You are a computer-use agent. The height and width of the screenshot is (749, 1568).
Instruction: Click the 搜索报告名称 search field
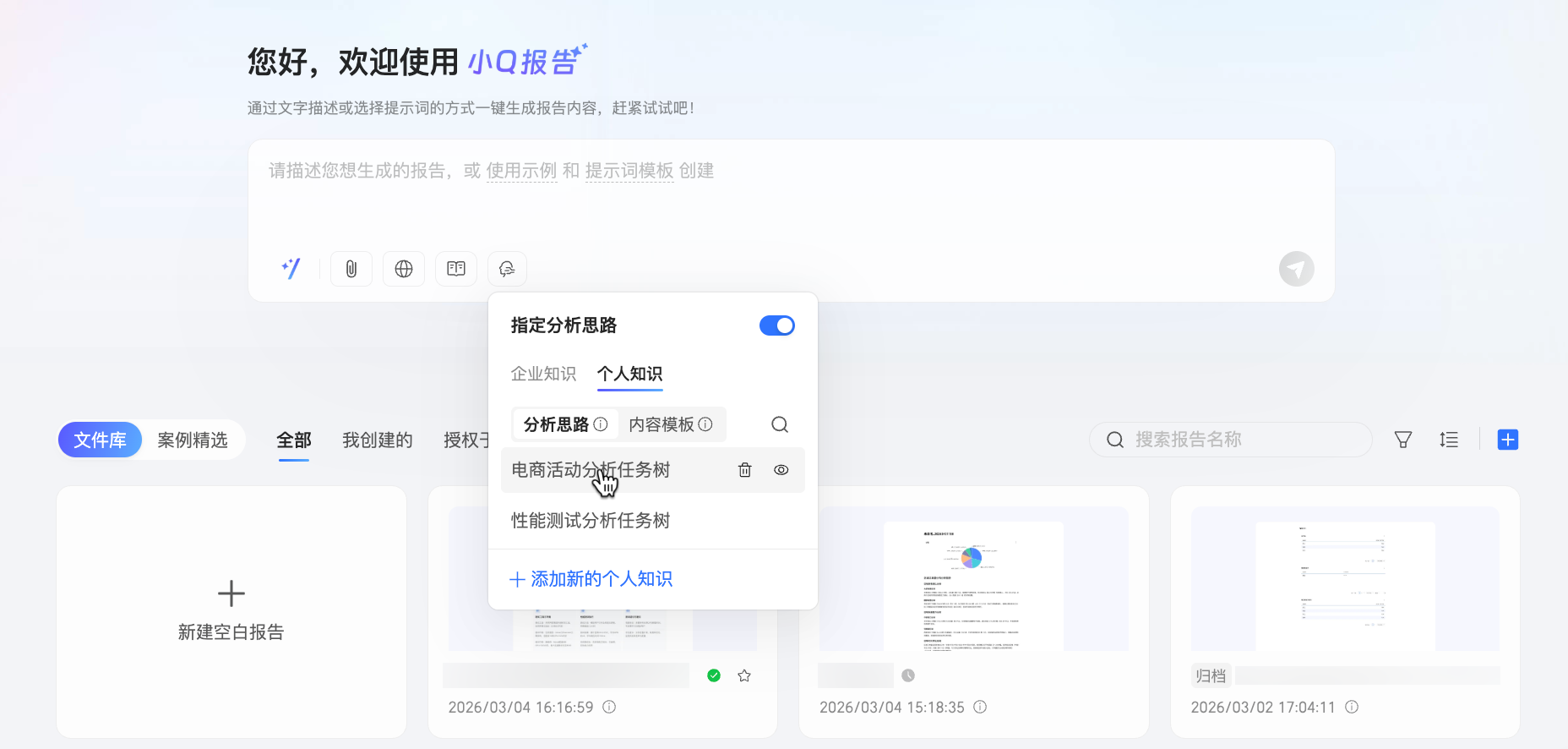pyautogui.click(x=1230, y=440)
